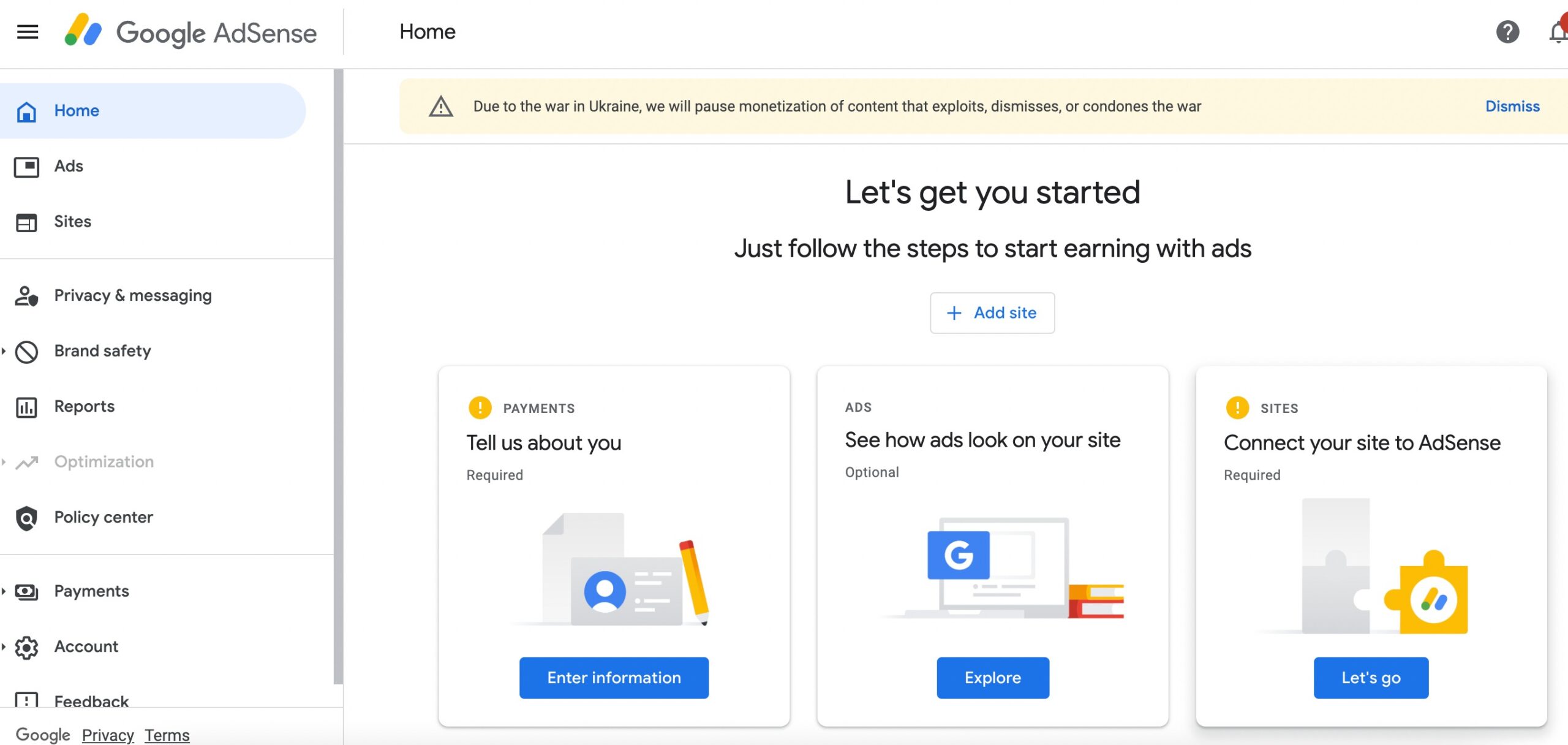Click the Add site button
1568x745 pixels.
(992, 312)
